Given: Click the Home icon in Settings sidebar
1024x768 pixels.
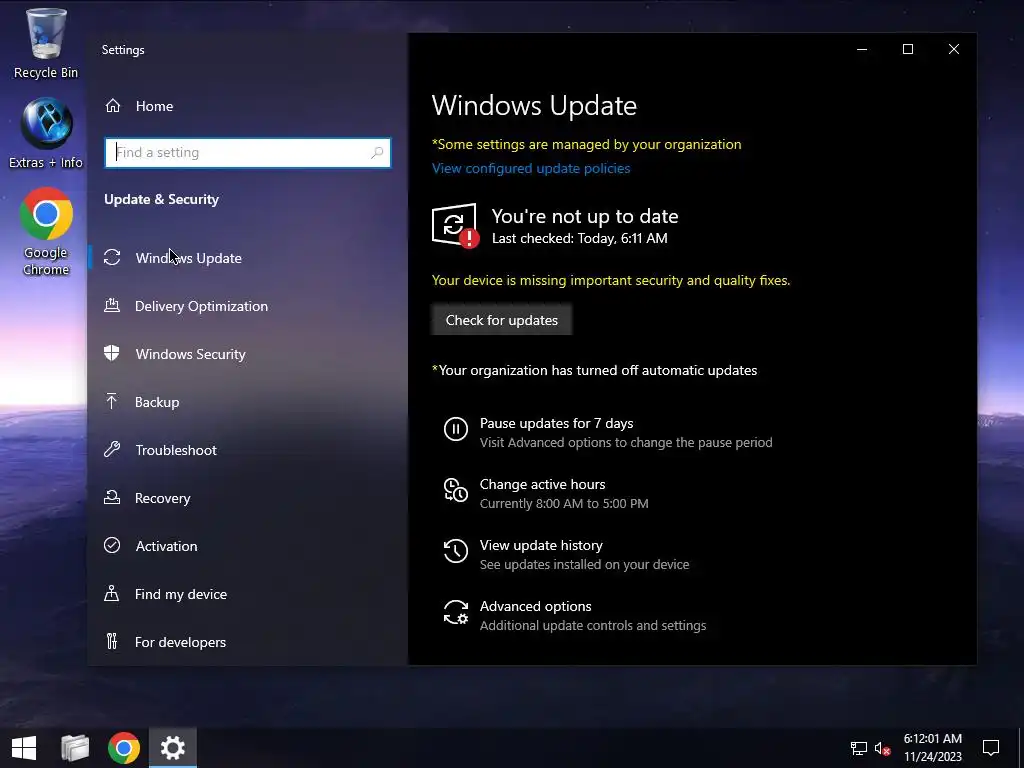Looking at the screenshot, I should click(x=113, y=106).
